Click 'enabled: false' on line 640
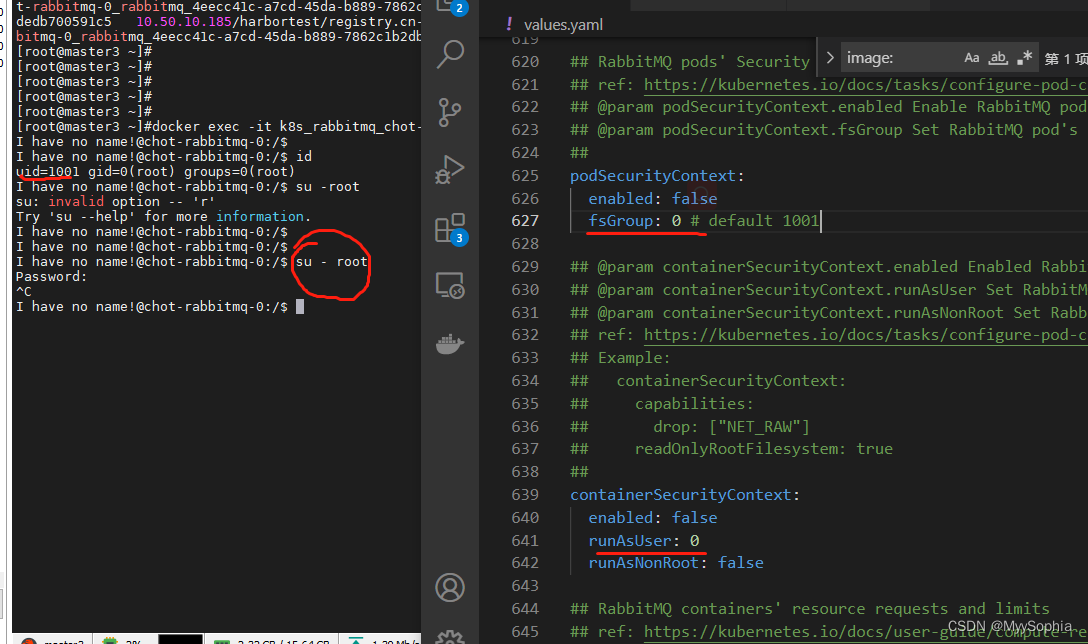The height and width of the screenshot is (644, 1088). pyautogui.click(x=652, y=518)
